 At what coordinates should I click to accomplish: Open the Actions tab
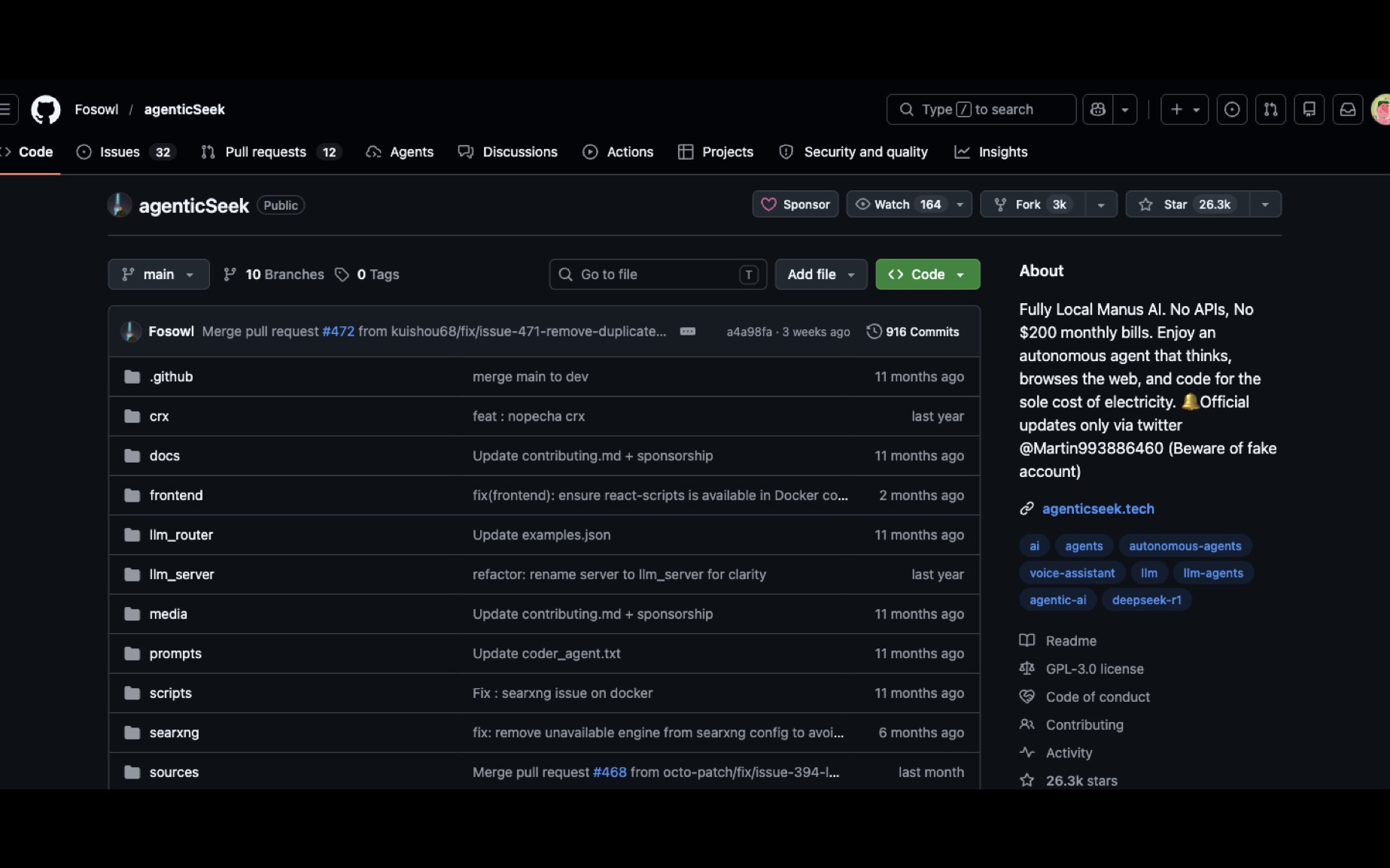pyautogui.click(x=618, y=152)
